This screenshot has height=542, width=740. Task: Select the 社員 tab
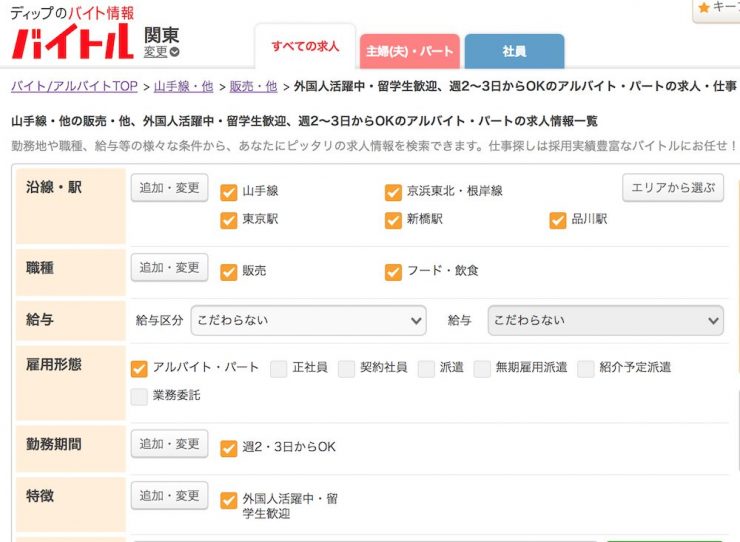coord(514,51)
